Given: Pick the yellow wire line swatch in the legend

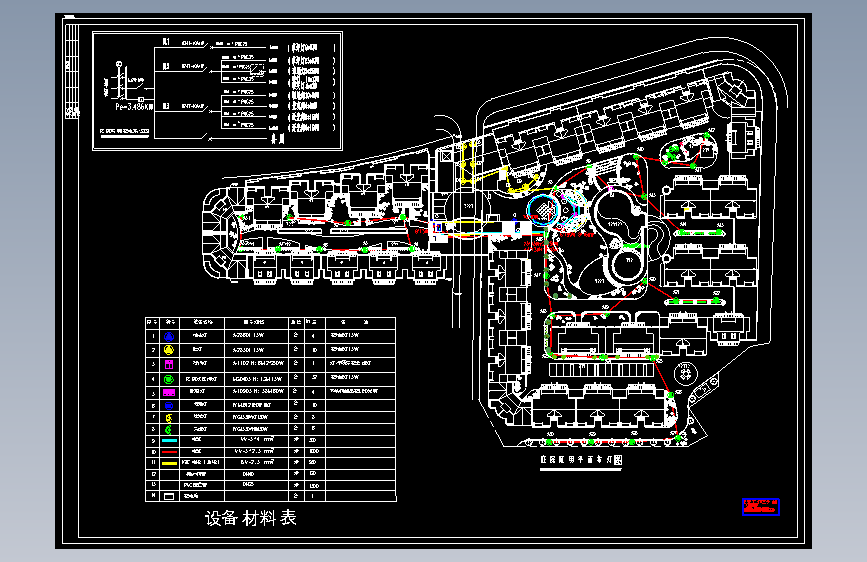Looking at the screenshot, I should click(169, 463).
